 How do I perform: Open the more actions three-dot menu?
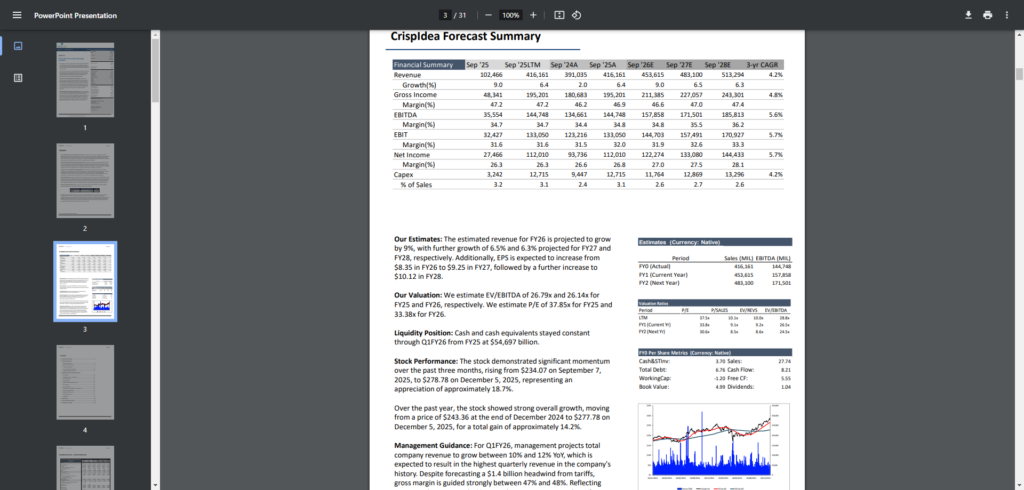pos(1008,15)
